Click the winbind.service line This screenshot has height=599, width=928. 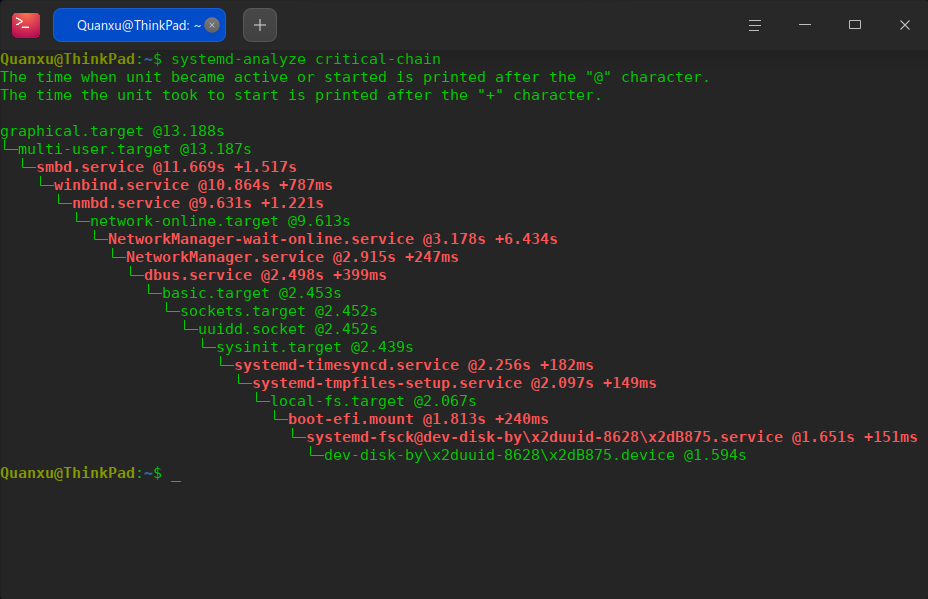[x=193, y=185]
